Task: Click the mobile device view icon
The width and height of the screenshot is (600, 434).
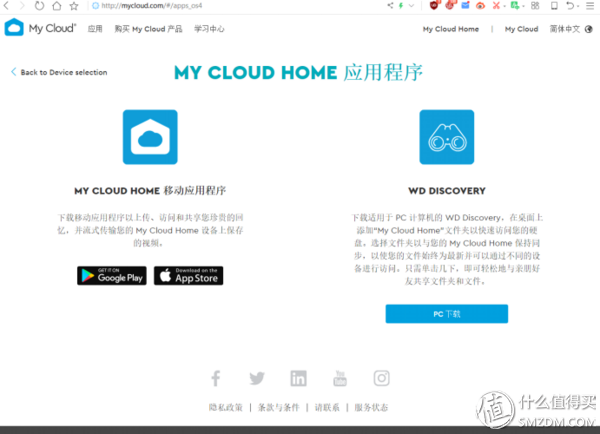Action: click(x=554, y=5)
